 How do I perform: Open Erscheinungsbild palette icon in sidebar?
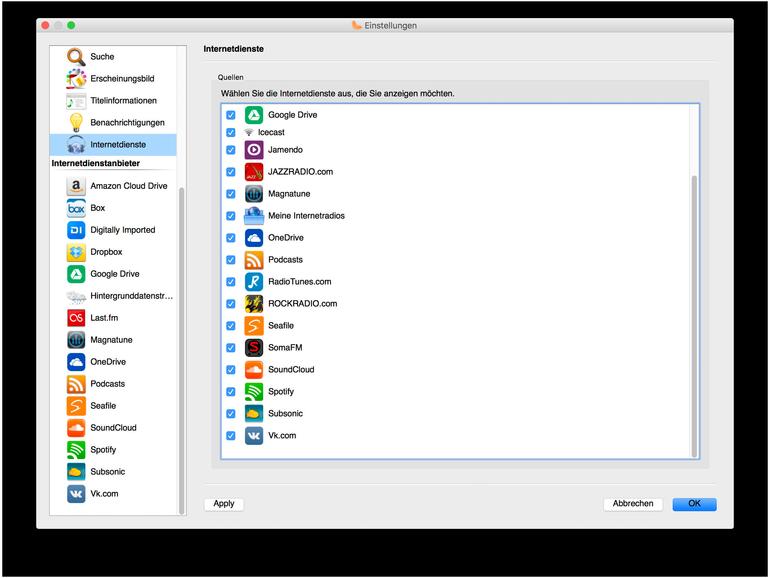76,79
